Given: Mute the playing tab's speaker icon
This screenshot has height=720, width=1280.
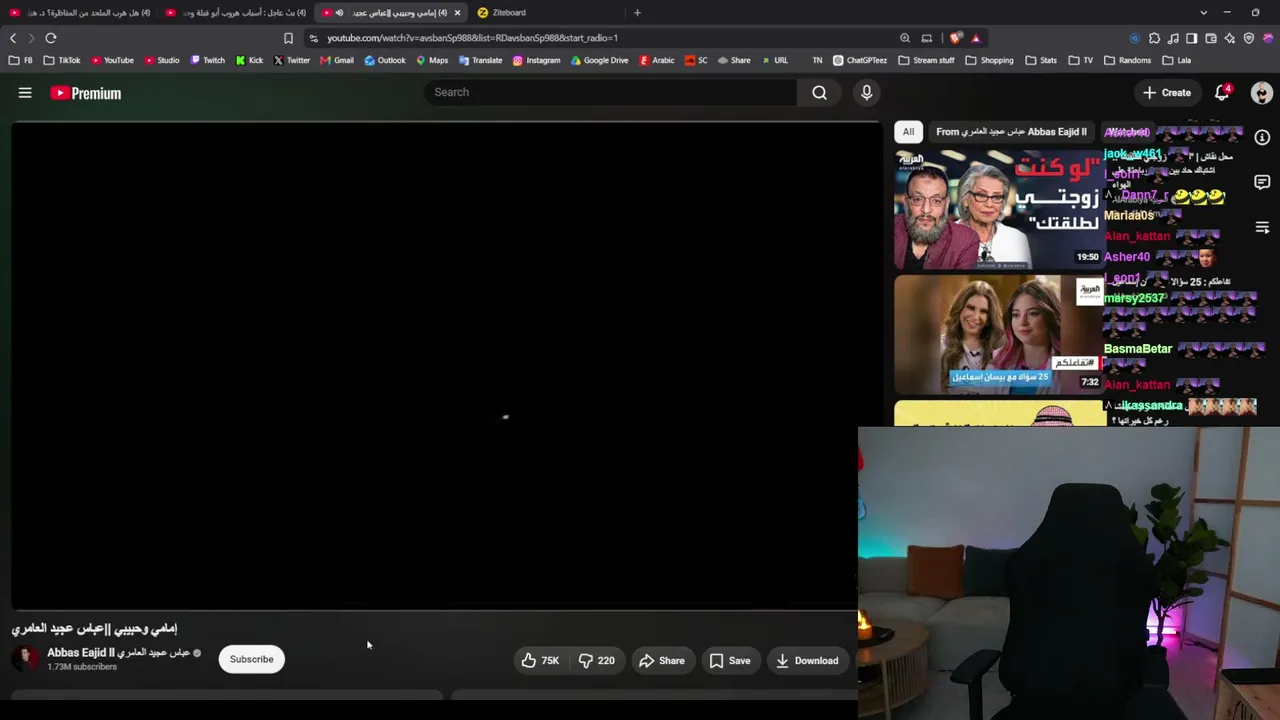Looking at the screenshot, I should coord(339,13).
